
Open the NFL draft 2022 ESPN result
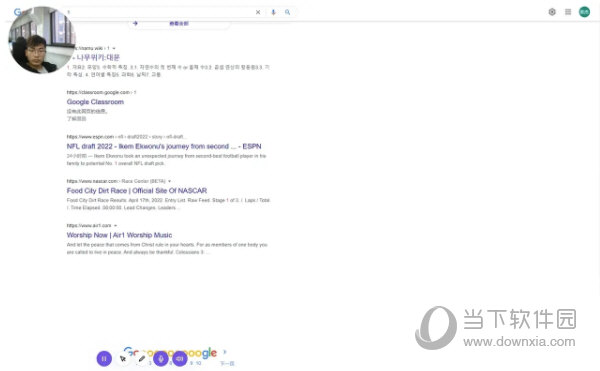pyautogui.click(x=164, y=146)
